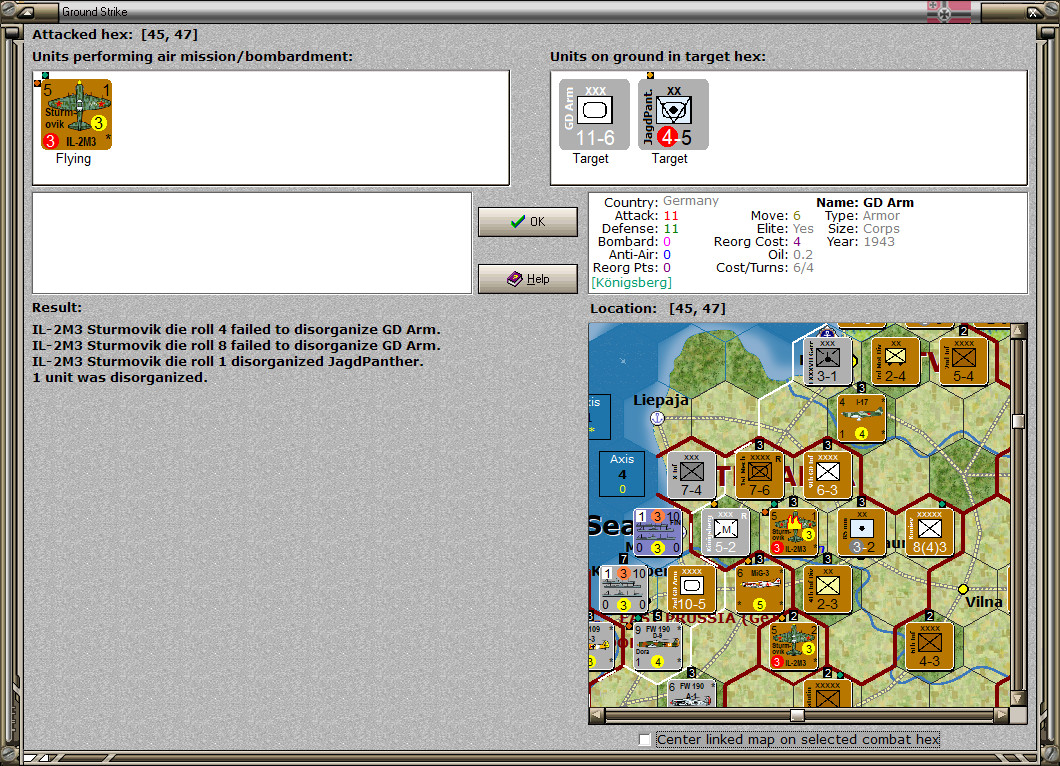Select the Axis 4 flag marker
This screenshot has height=766, width=1060.
(x=623, y=473)
